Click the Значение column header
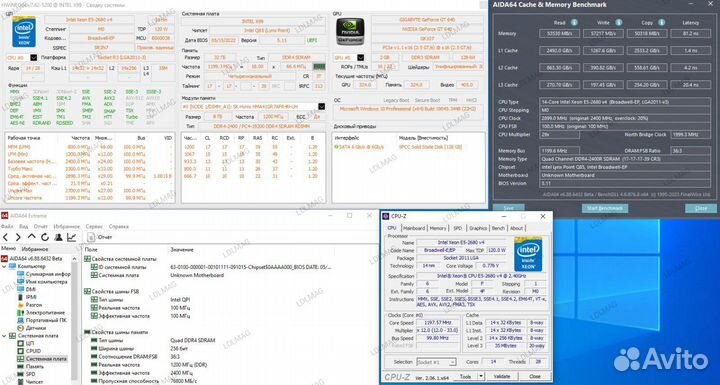Viewport: 720px width, 385px height. coord(182,249)
